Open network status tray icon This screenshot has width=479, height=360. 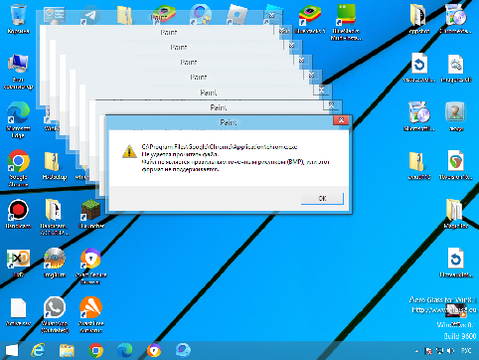[x=440, y=351]
